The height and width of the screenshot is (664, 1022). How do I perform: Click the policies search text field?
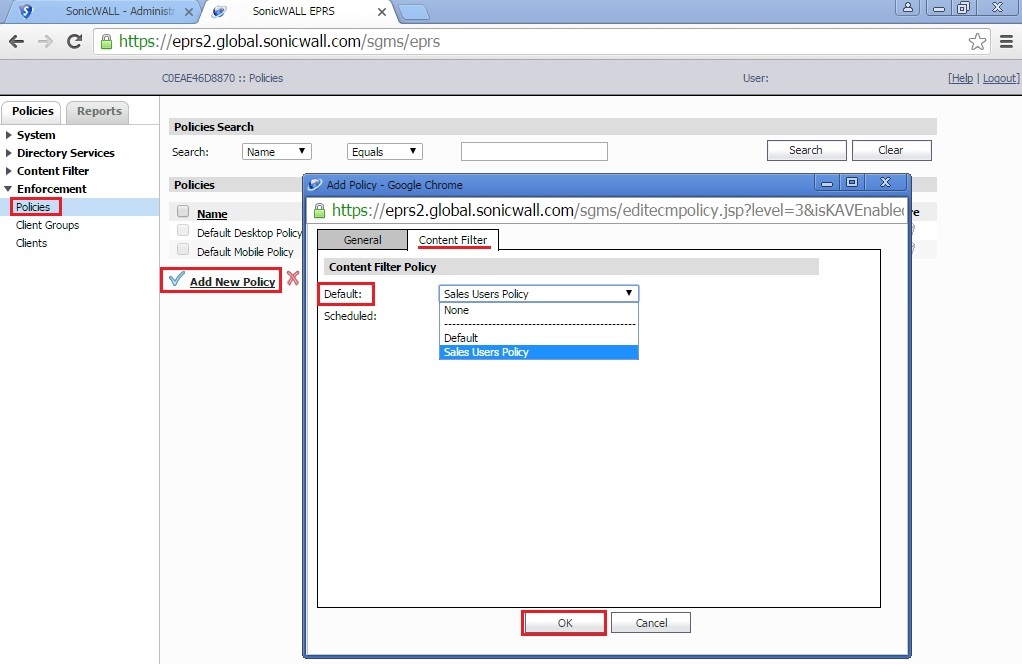pos(534,152)
